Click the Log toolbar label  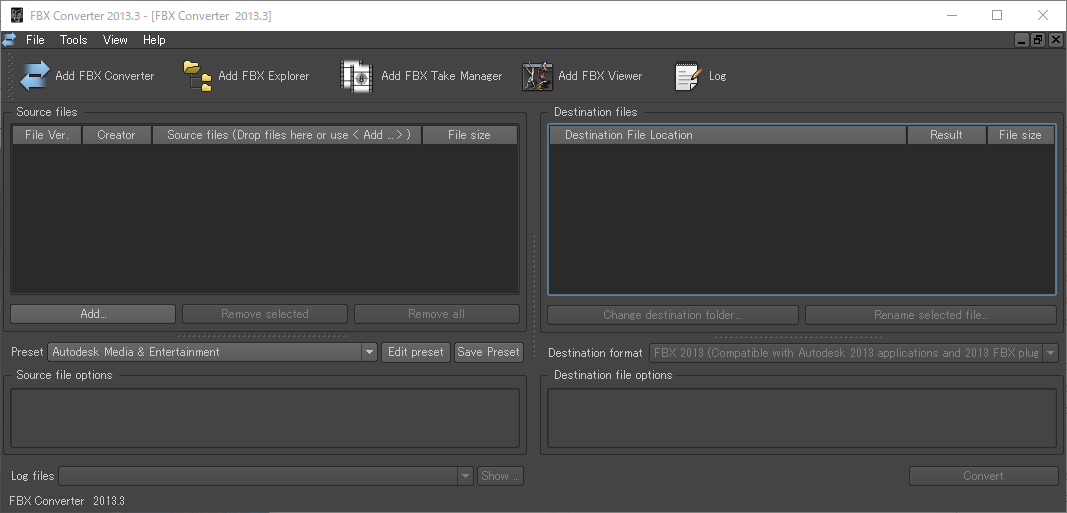tap(717, 76)
